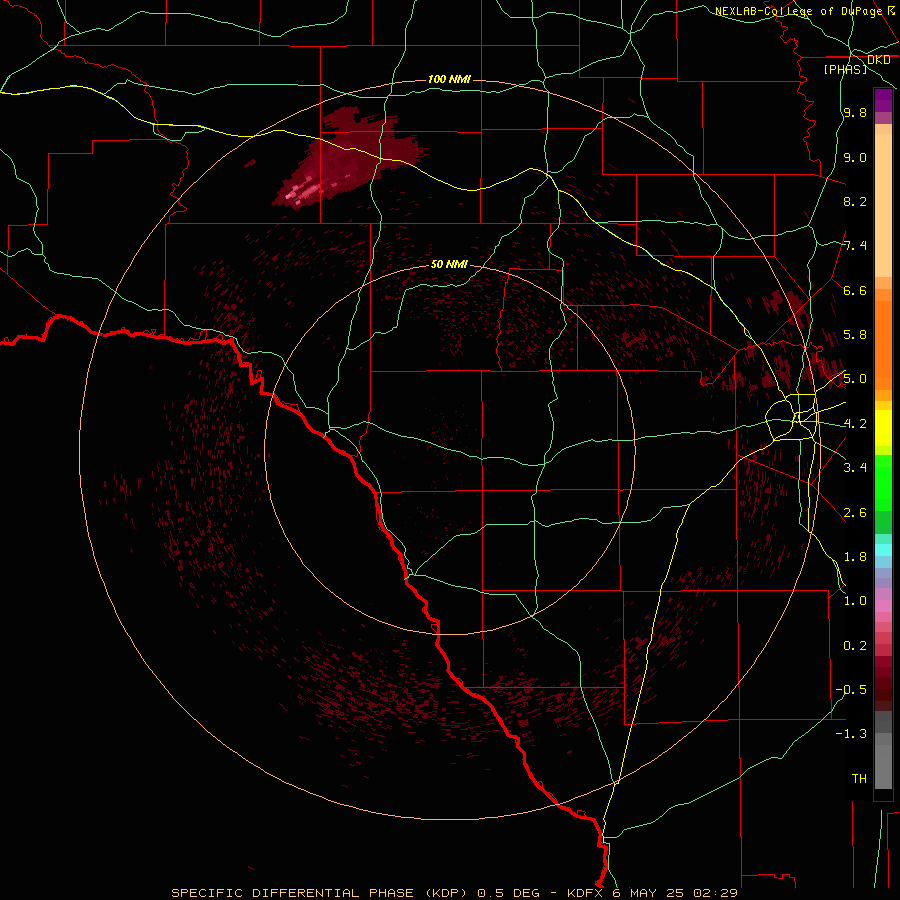Click the 5.8 scale value

855,335
